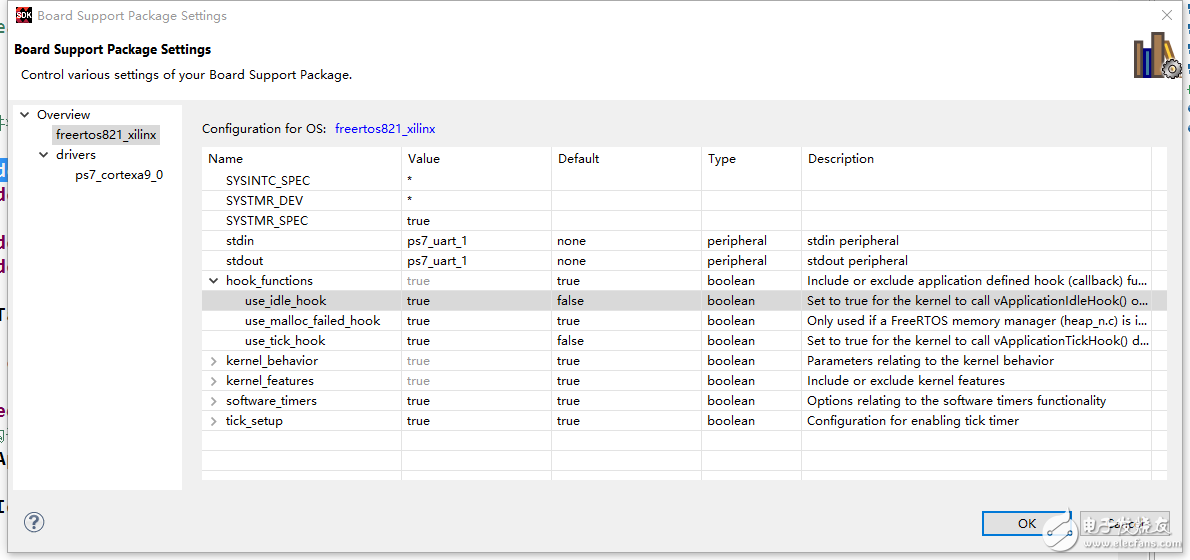Click the help question mark icon
The height and width of the screenshot is (560, 1190).
click(x=34, y=522)
